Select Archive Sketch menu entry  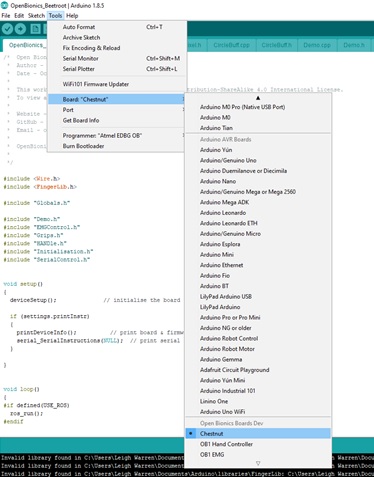tap(117, 38)
